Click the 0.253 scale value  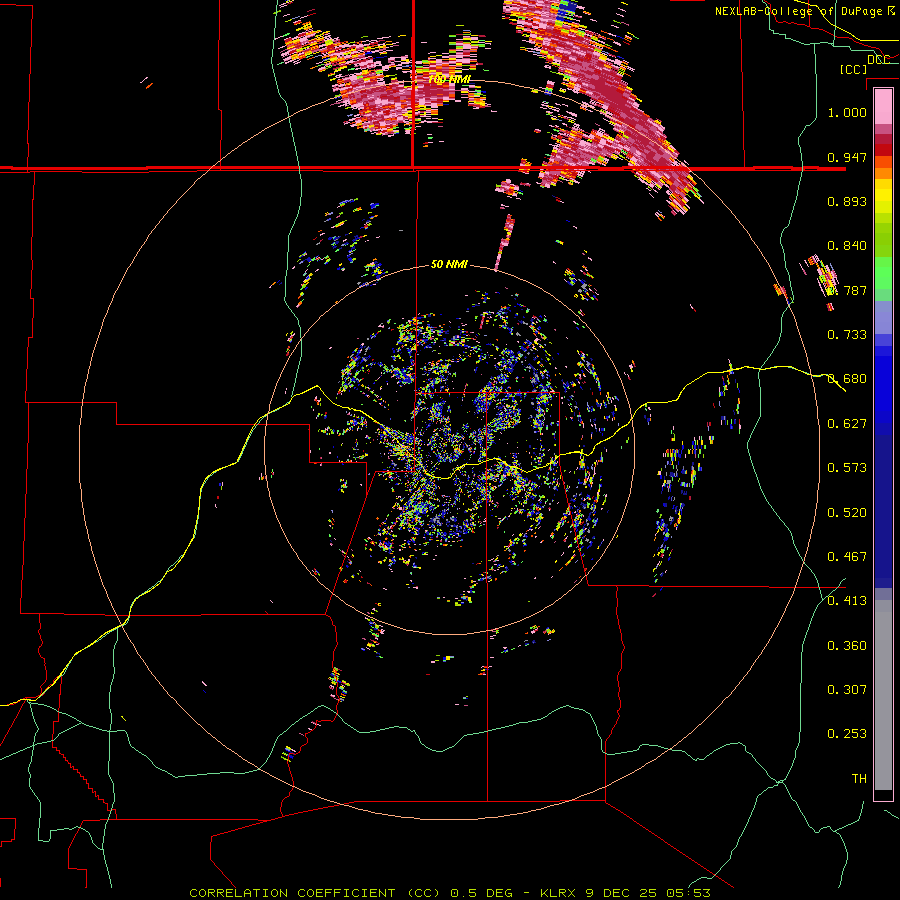tap(847, 734)
